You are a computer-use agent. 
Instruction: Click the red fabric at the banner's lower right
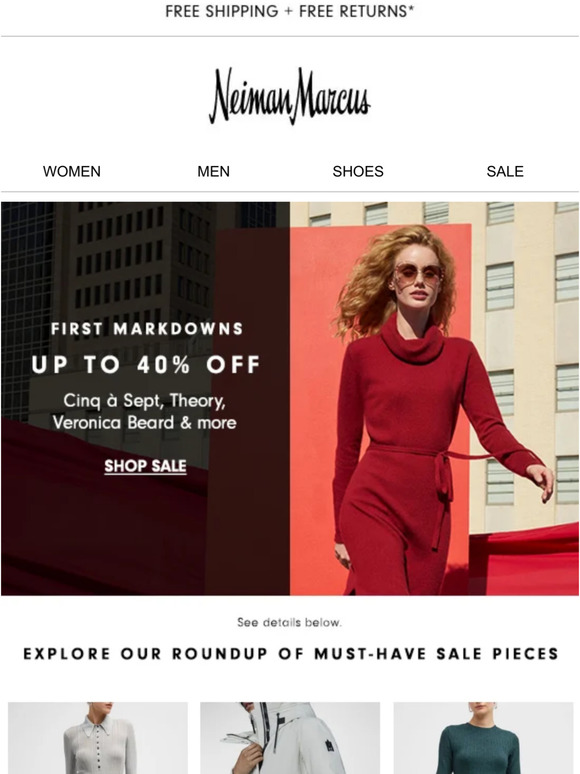pyautogui.click(x=523, y=560)
